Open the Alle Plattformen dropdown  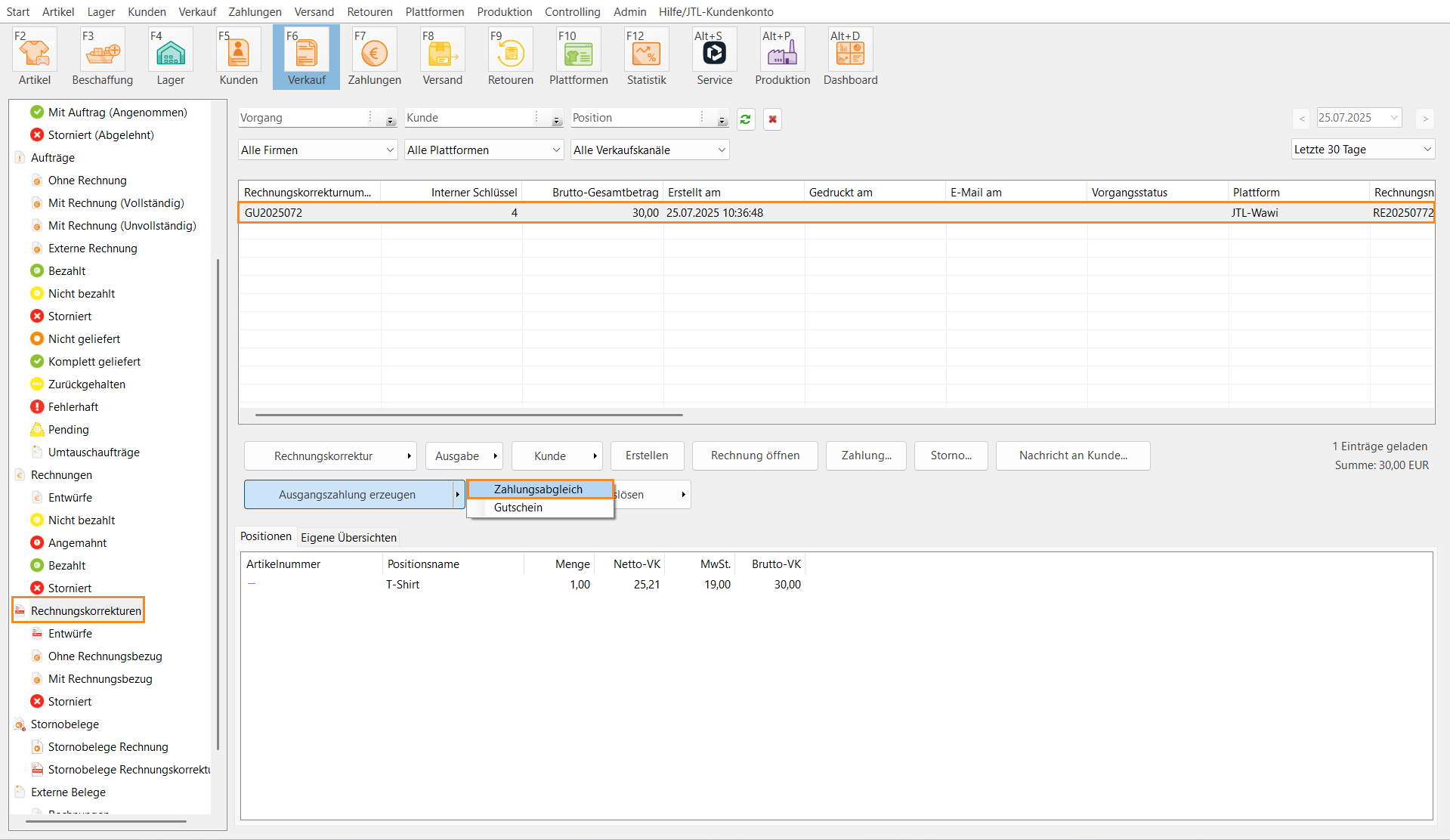pyautogui.click(x=484, y=150)
